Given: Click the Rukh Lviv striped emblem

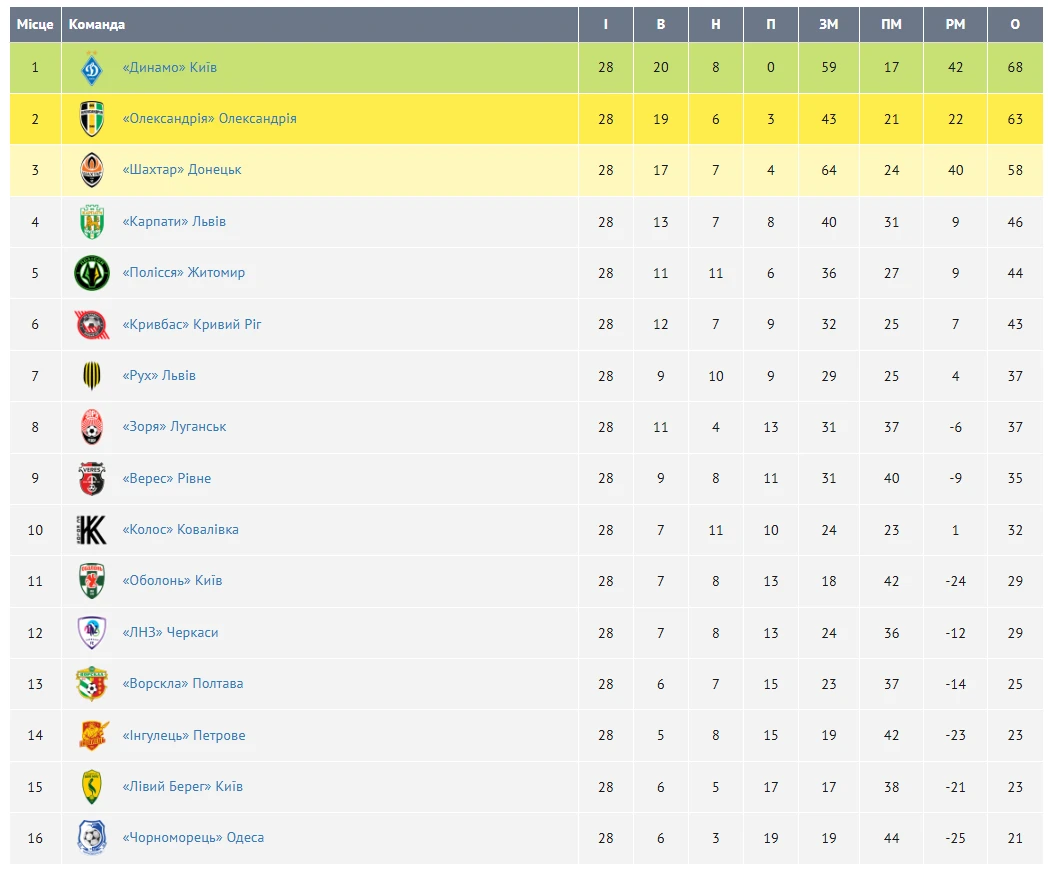Looking at the screenshot, I should point(92,376).
